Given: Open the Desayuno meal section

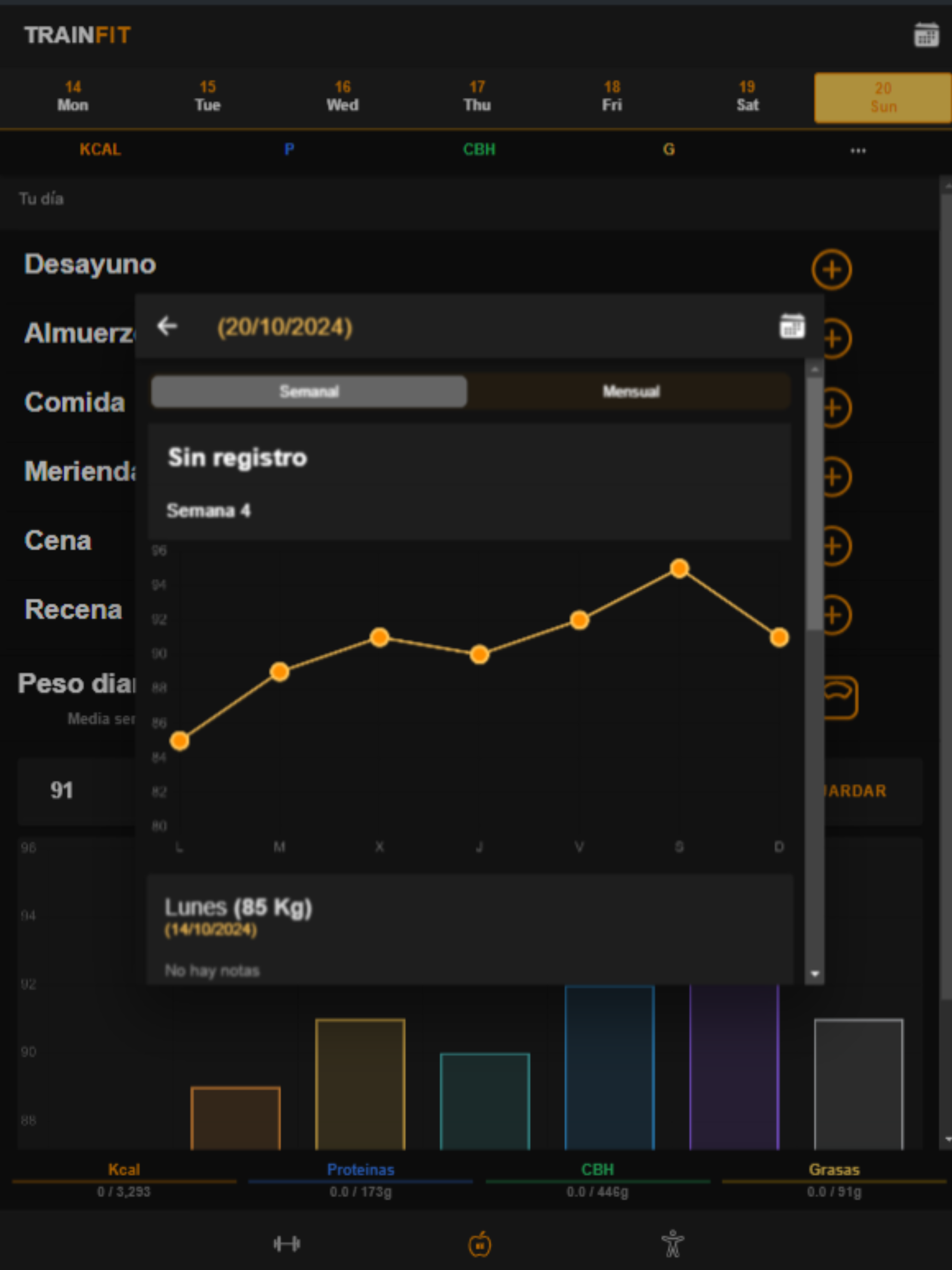Looking at the screenshot, I should pyautogui.click(x=90, y=264).
